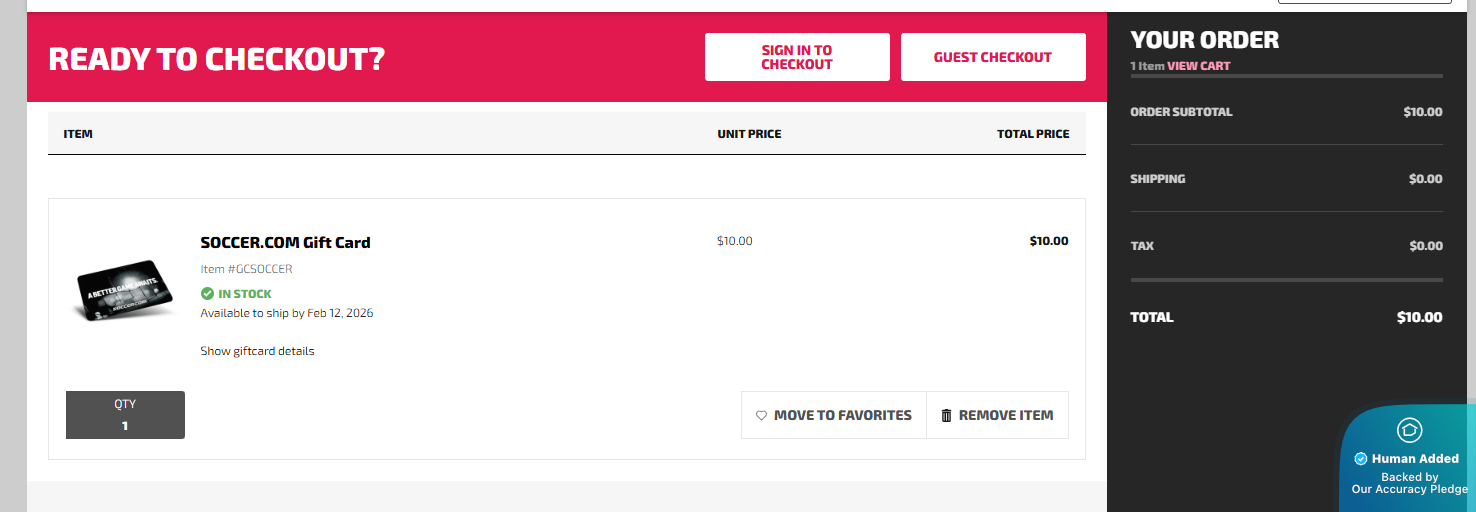Open the SIGN IN TO CHECKOUT button
Image resolution: width=1476 pixels, height=512 pixels.
[797, 57]
